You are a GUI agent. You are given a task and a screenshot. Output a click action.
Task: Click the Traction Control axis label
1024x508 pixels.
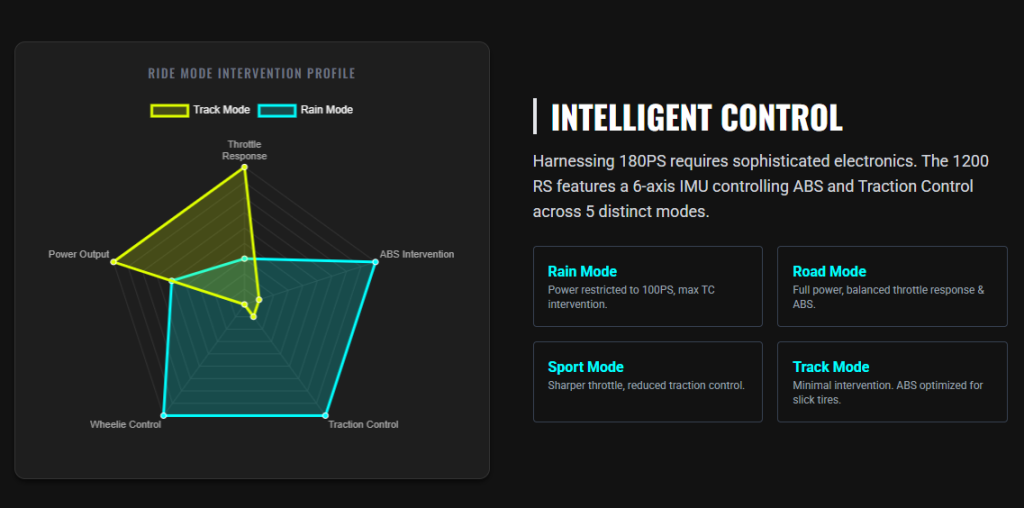(363, 425)
